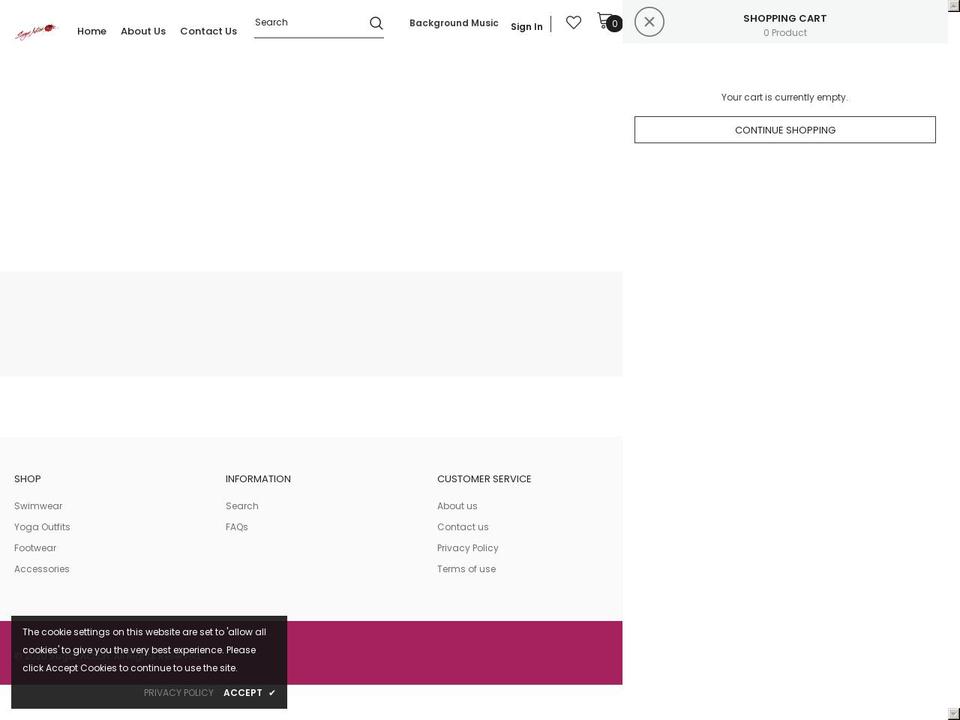Image resolution: width=960 pixels, height=720 pixels.
Task: Open Privacy Policy from cookie banner
Action: click(x=178, y=692)
